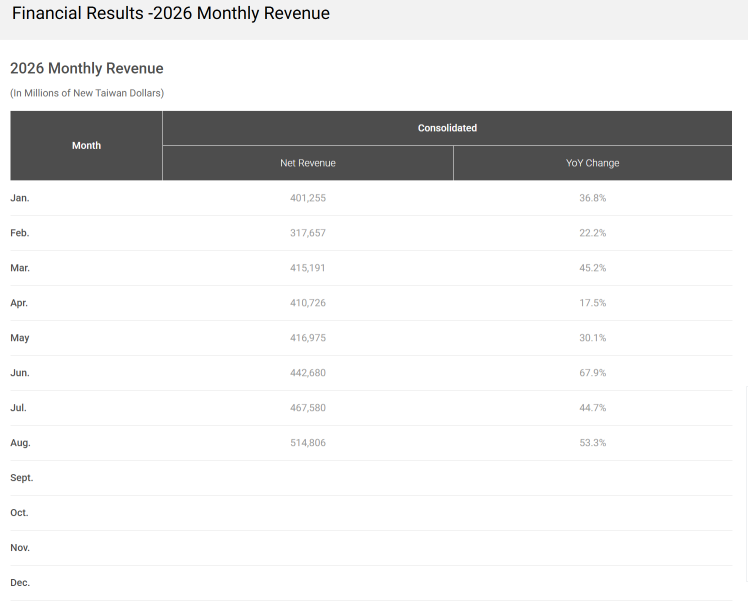748x601 pixels.
Task: Click the 'Apr.' row label
Action: pyautogui.click(x=19, y=303)
